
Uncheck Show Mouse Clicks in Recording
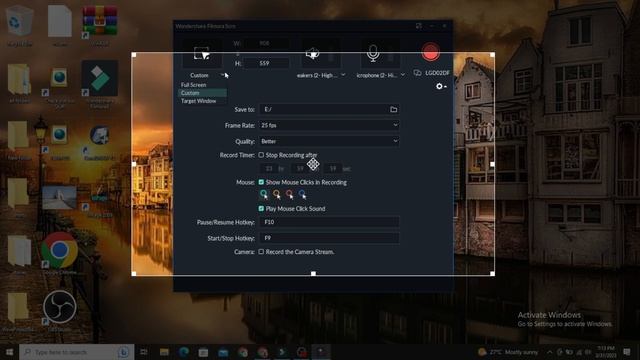pyautogui.click(x=261, y=182)
